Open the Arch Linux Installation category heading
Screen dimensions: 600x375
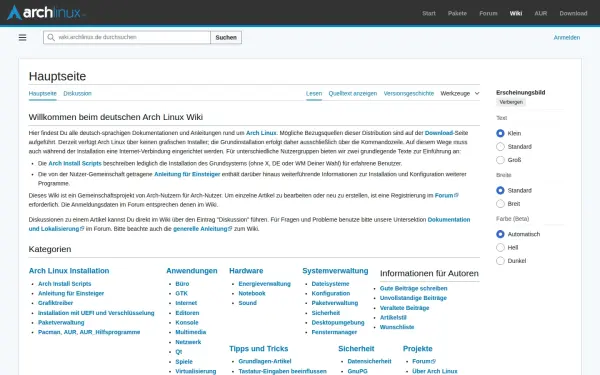coord(69,271)
